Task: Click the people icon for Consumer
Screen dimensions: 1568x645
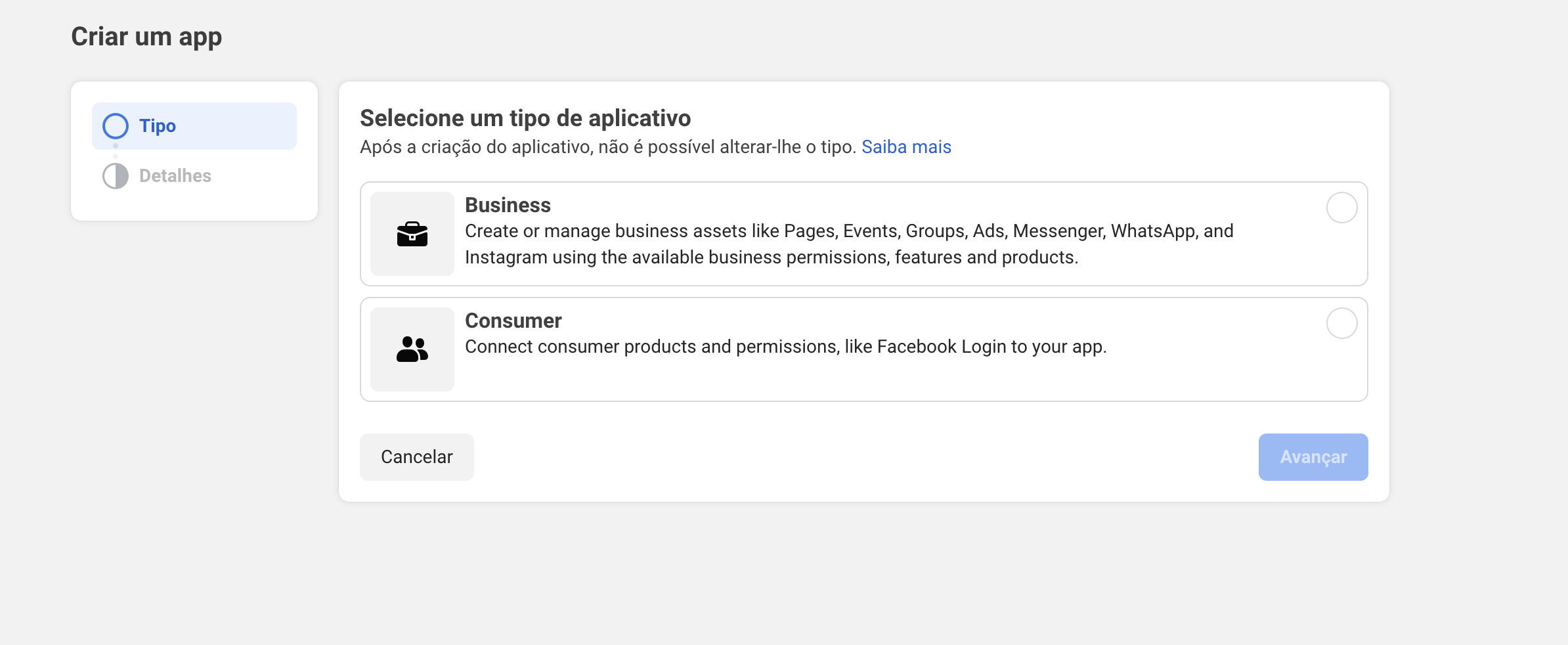Action: (412, 349)
